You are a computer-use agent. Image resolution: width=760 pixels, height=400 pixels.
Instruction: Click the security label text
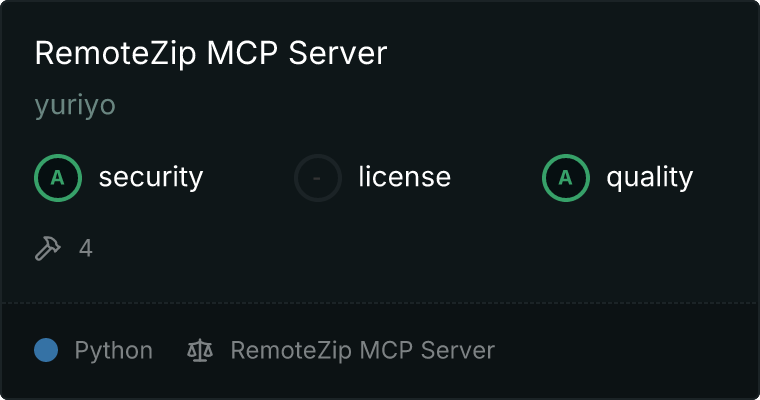coord(151,177)
